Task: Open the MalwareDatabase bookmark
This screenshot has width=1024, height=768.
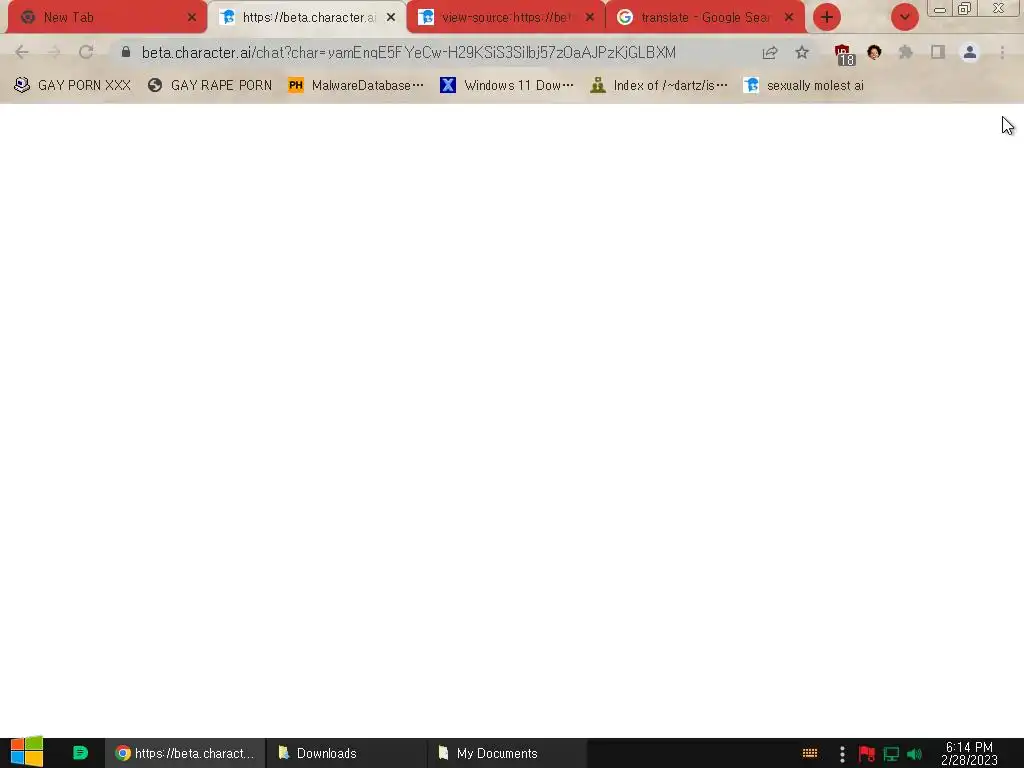Action: click(x=356, y=86)
